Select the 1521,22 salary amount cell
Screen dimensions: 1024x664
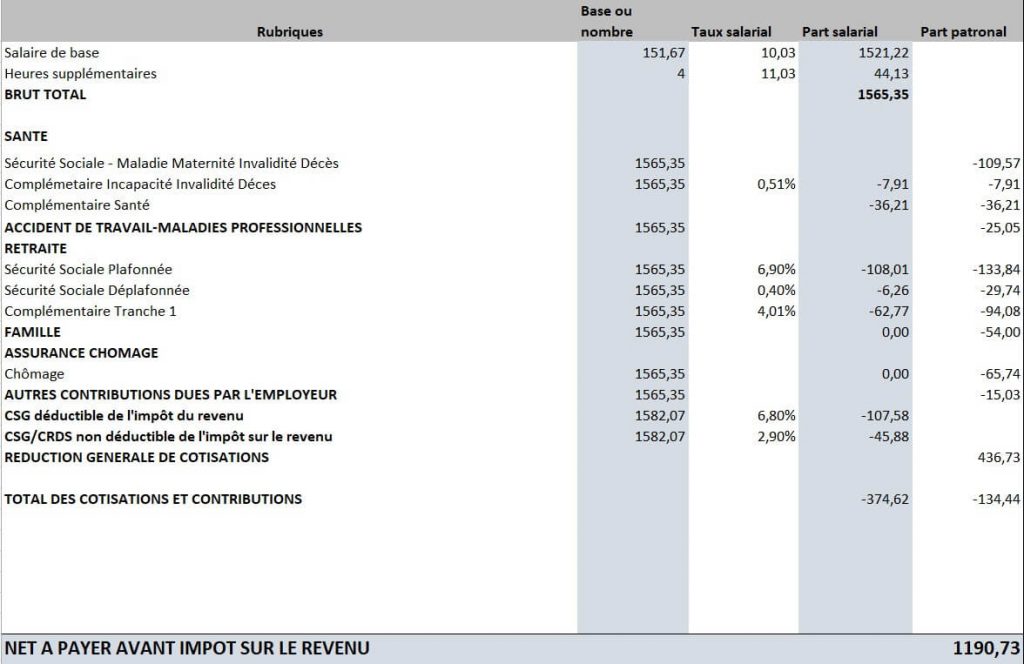coord(883,53)
